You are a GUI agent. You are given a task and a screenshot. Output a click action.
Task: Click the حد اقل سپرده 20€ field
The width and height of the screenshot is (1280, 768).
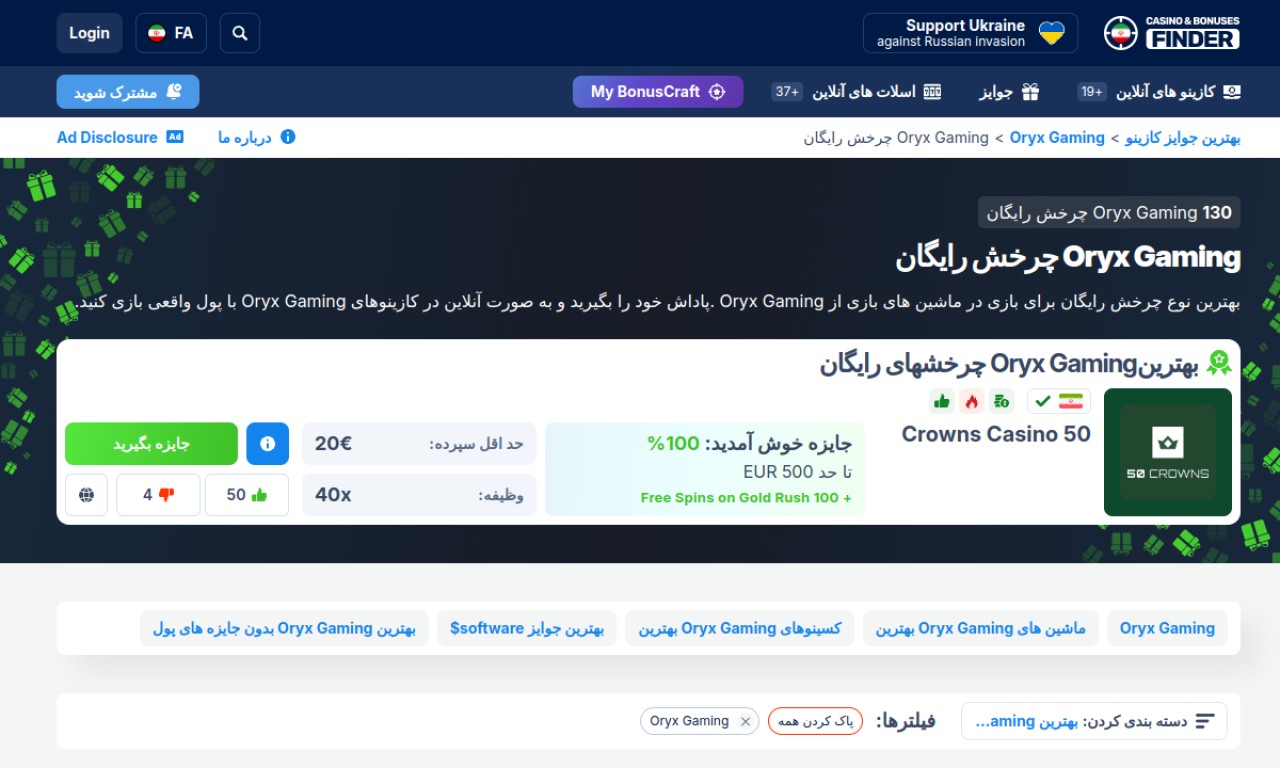coord(419,444)
